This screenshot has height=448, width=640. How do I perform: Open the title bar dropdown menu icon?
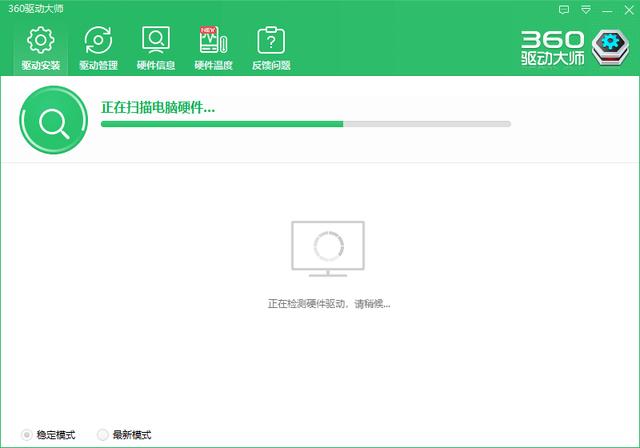586,10
